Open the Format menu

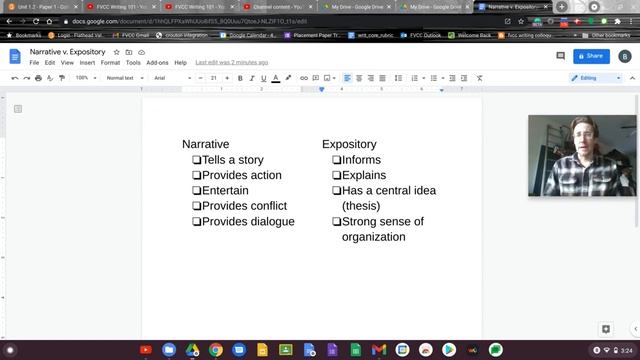coord(110,62)
